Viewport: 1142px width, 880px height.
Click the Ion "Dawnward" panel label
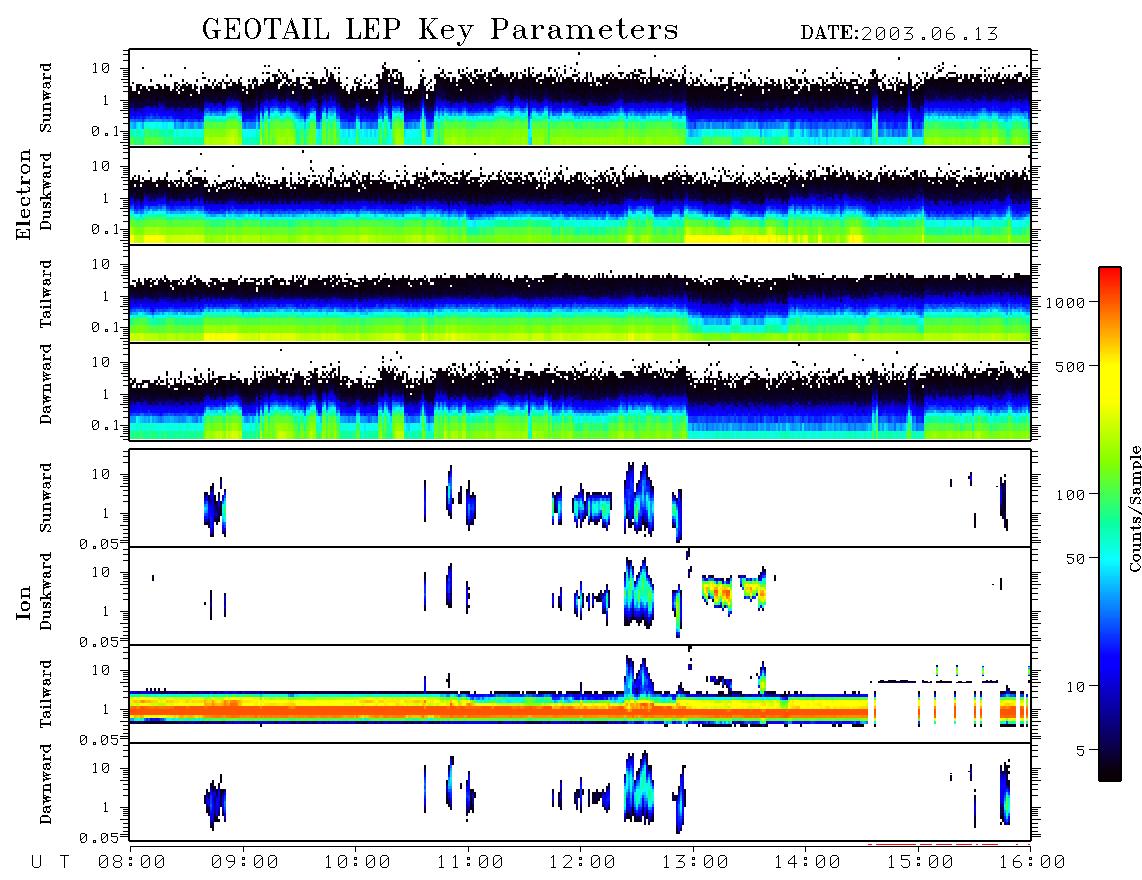click(46, 784)
